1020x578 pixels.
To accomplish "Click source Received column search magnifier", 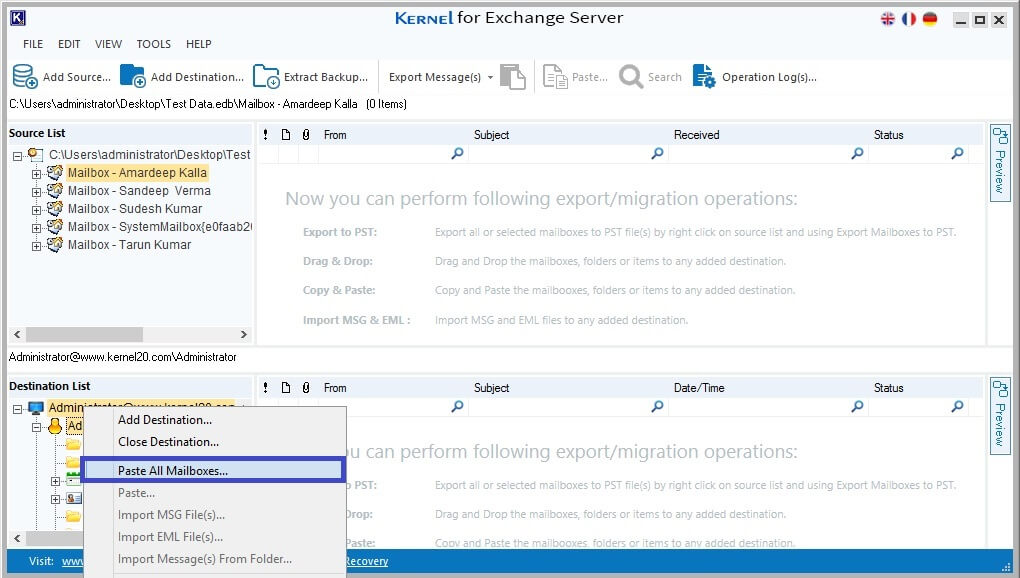I will click(857, 153).
